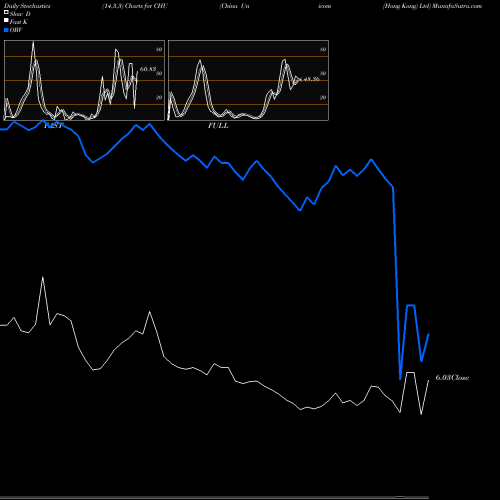Click the Fast K legend swatch
The width and height of the screenshot is (500, 500).
(x=6, y=21)
